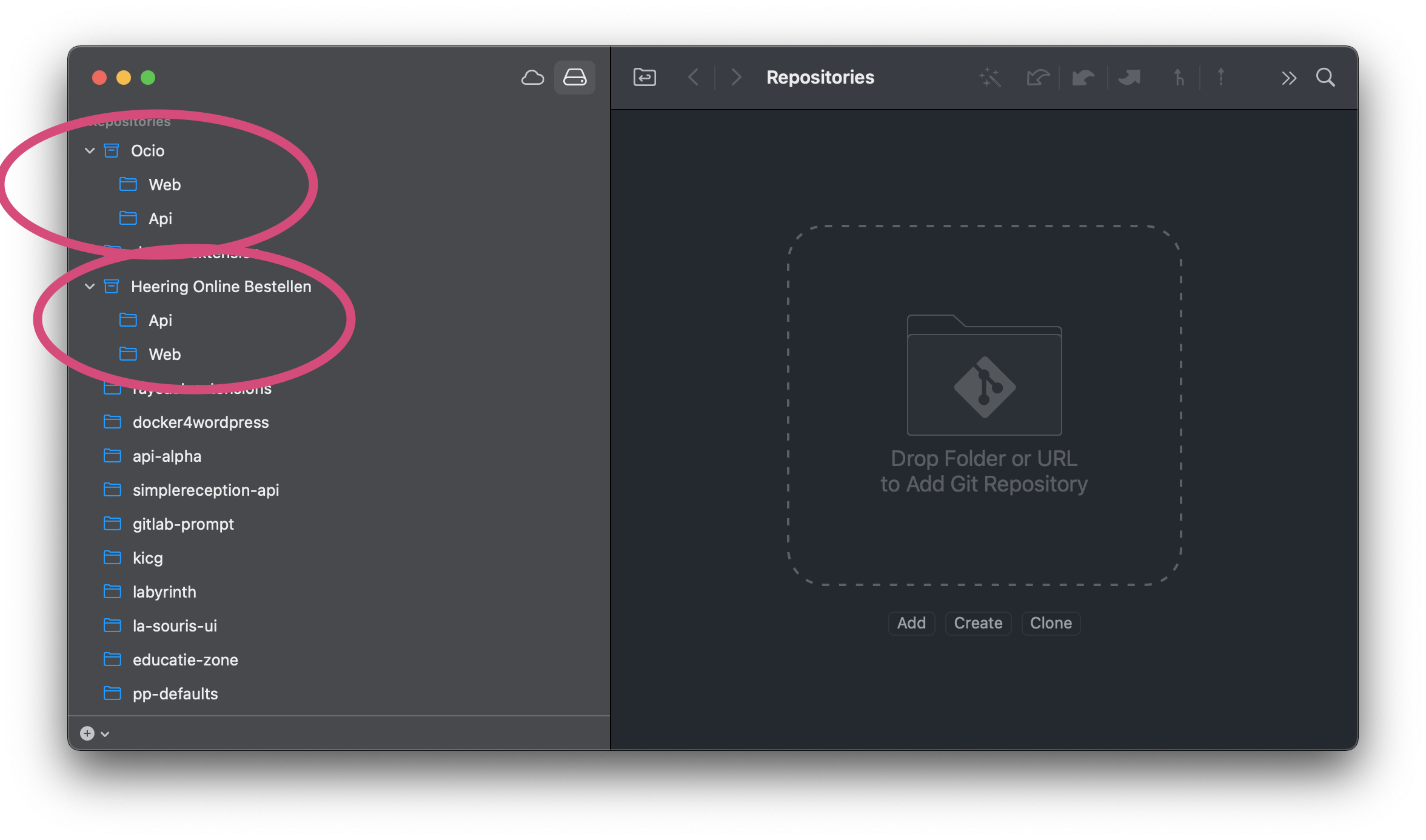Image resolution: width=1426 pixels, height=840 pixels.
Task: Open the gitlab-prompt repository entry
Action: coord(183,524)
